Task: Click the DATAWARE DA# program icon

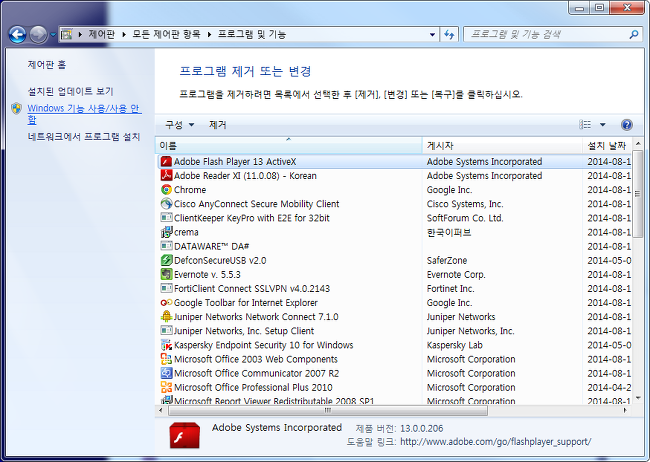Action: 166,246
